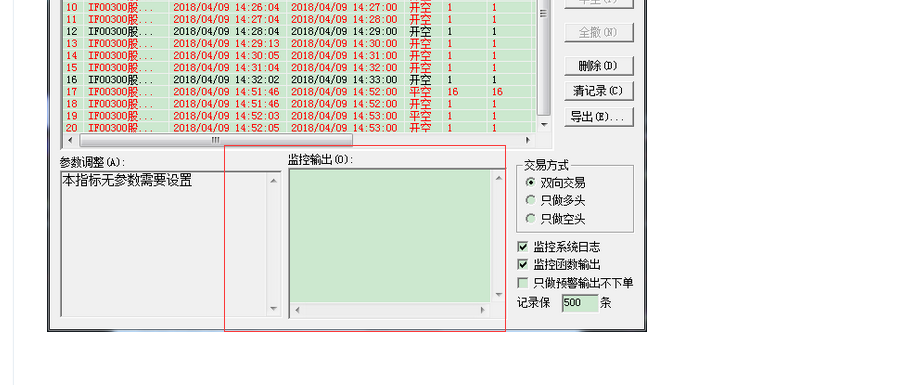
Task: Select record row 12 IF00300股...
Action: (x=298, y=32)
